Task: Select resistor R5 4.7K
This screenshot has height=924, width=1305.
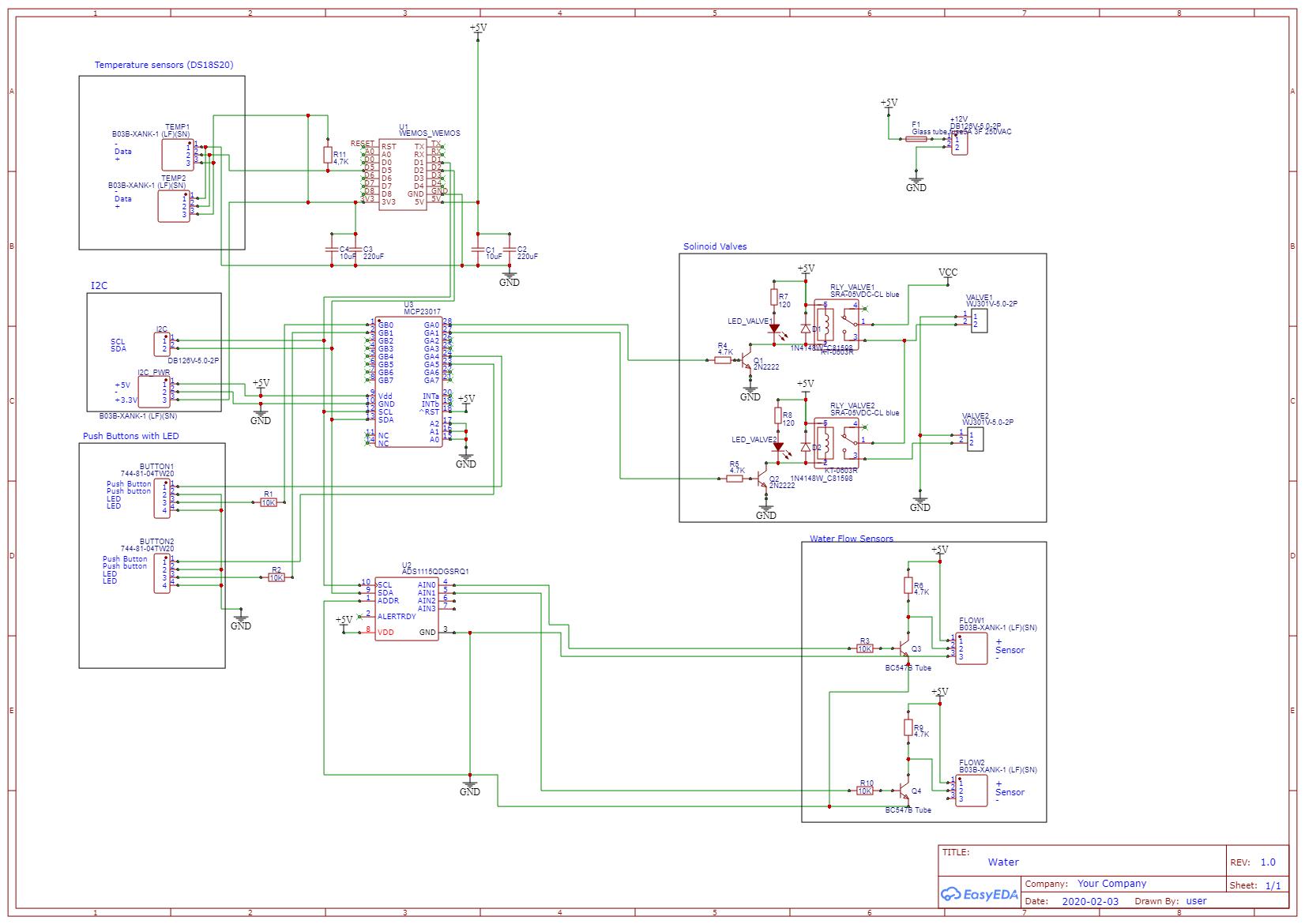Action: (735, 479)
